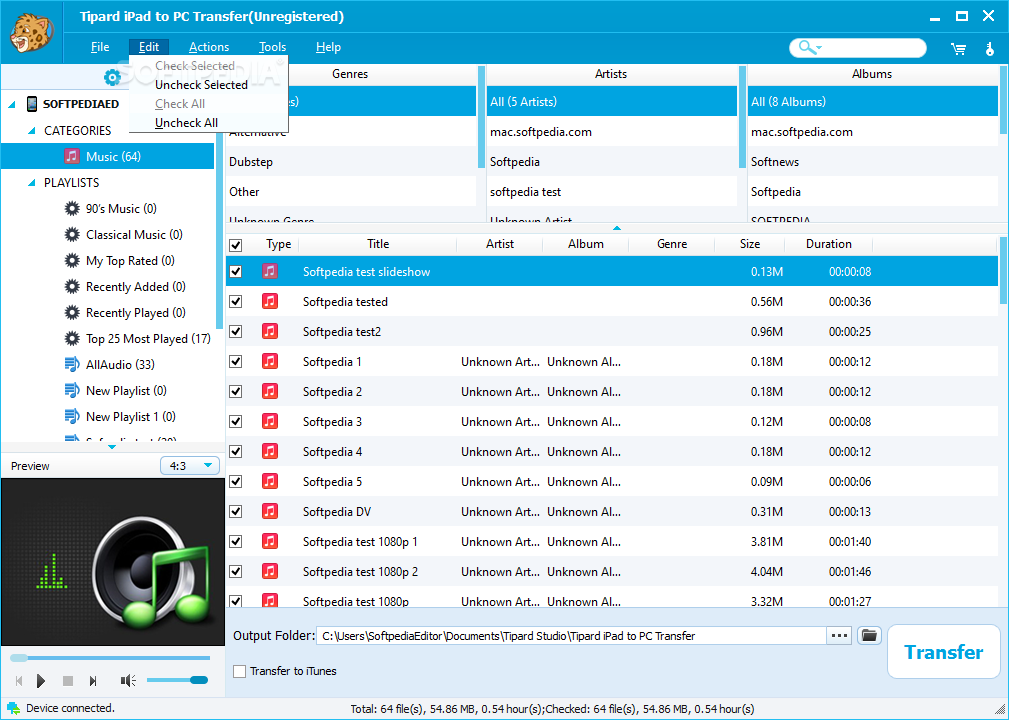
Task: Open the Actions menu
Action: tap(209, 47)
